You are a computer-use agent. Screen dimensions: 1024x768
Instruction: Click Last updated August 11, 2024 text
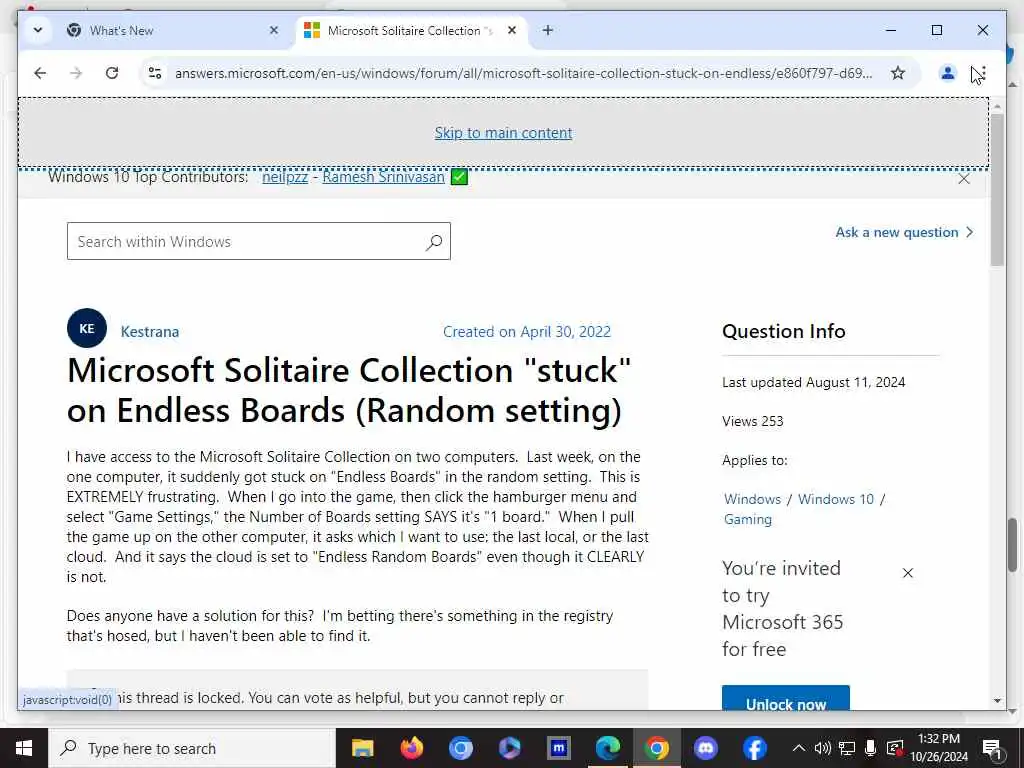tap(814, 382)
